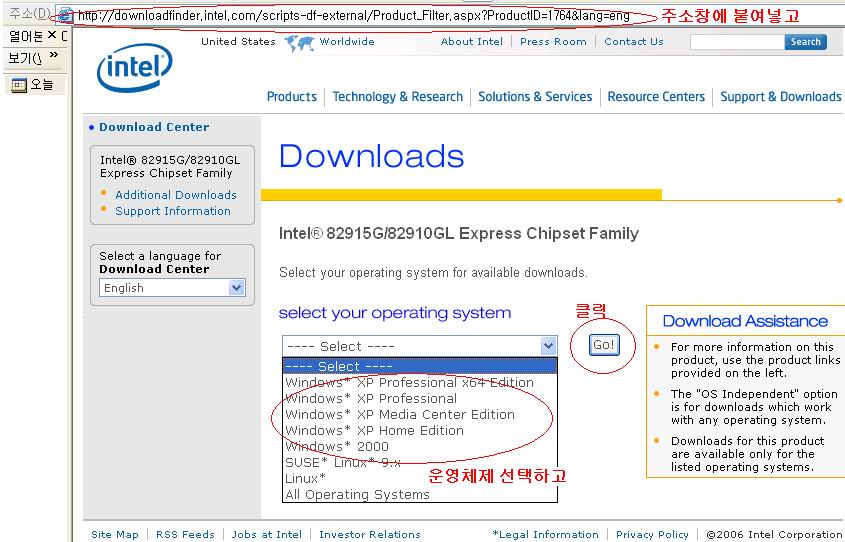The image size is (845, 542).
Task: Click the page icon in address bar
Action: [65, 16]
